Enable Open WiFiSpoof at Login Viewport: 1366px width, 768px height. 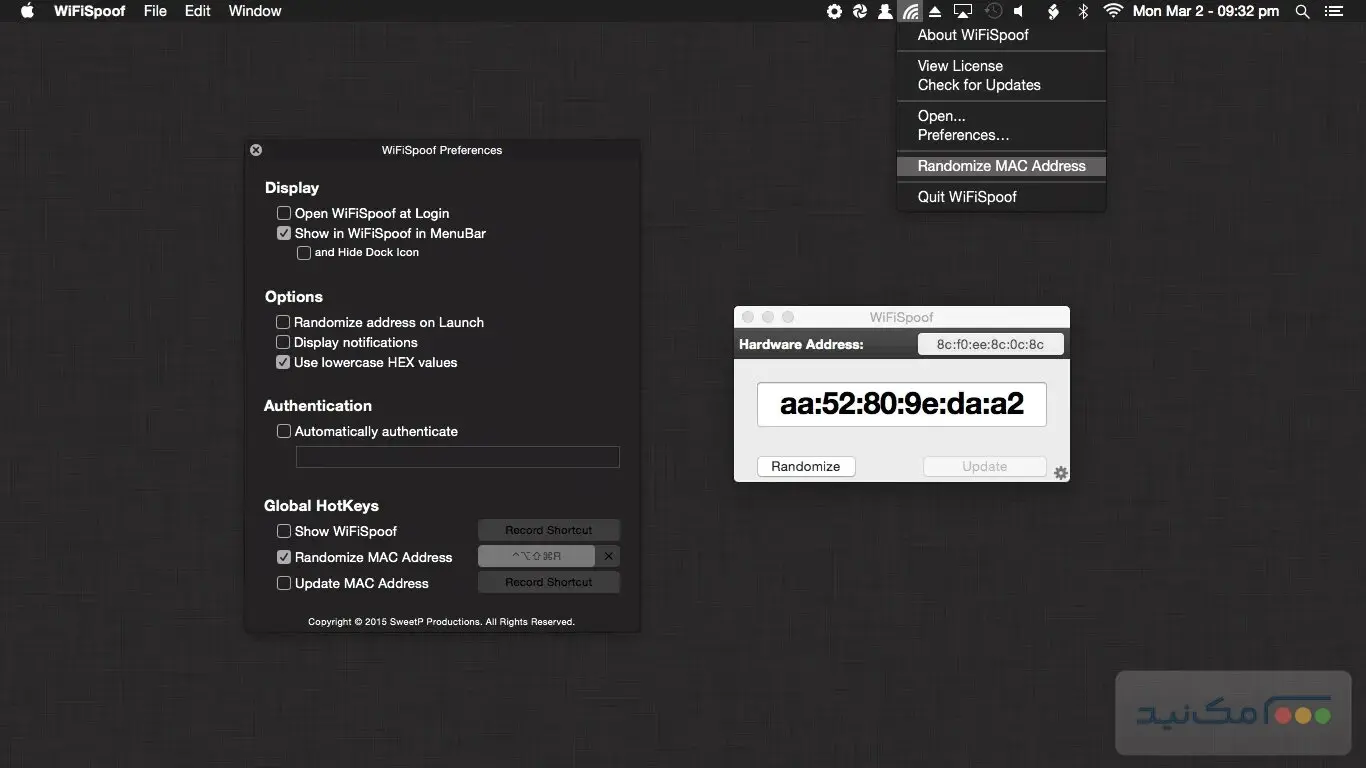(x=284, y=213)
